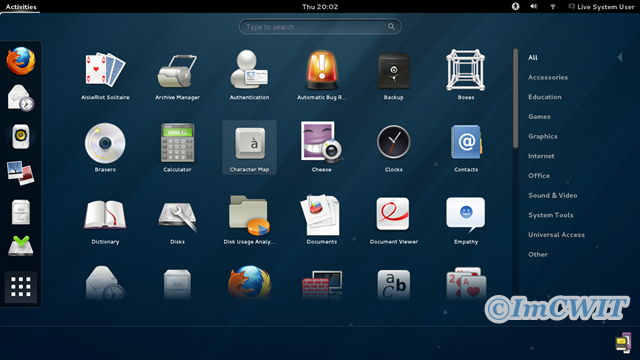This screenshot has width=640, height=360.
Task: Filter by Sound & Video
Action: (x=552, y=195)
